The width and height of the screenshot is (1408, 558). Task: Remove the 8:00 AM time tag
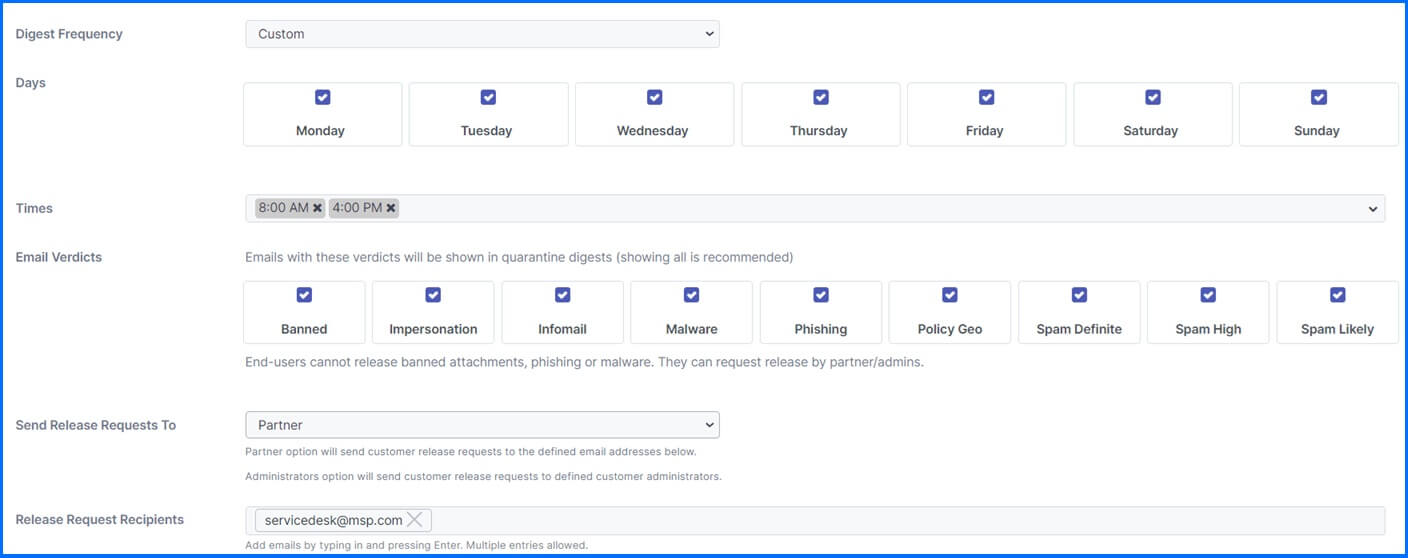tap(317, 208)
